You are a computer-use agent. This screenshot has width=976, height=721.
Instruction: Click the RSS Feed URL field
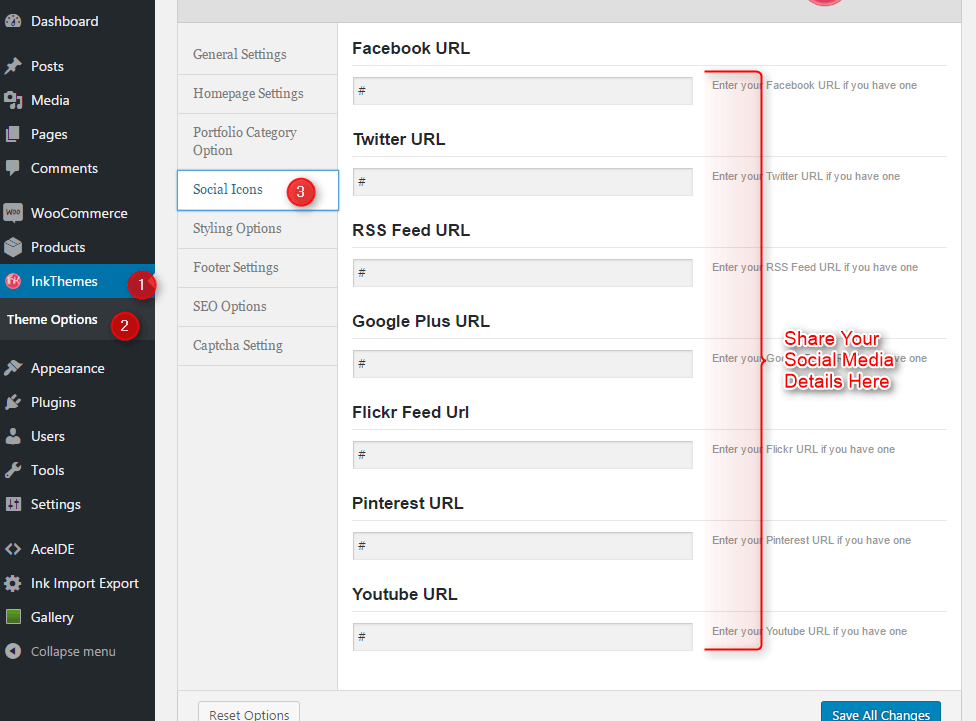pyautogui.click(x=522, y=273)
